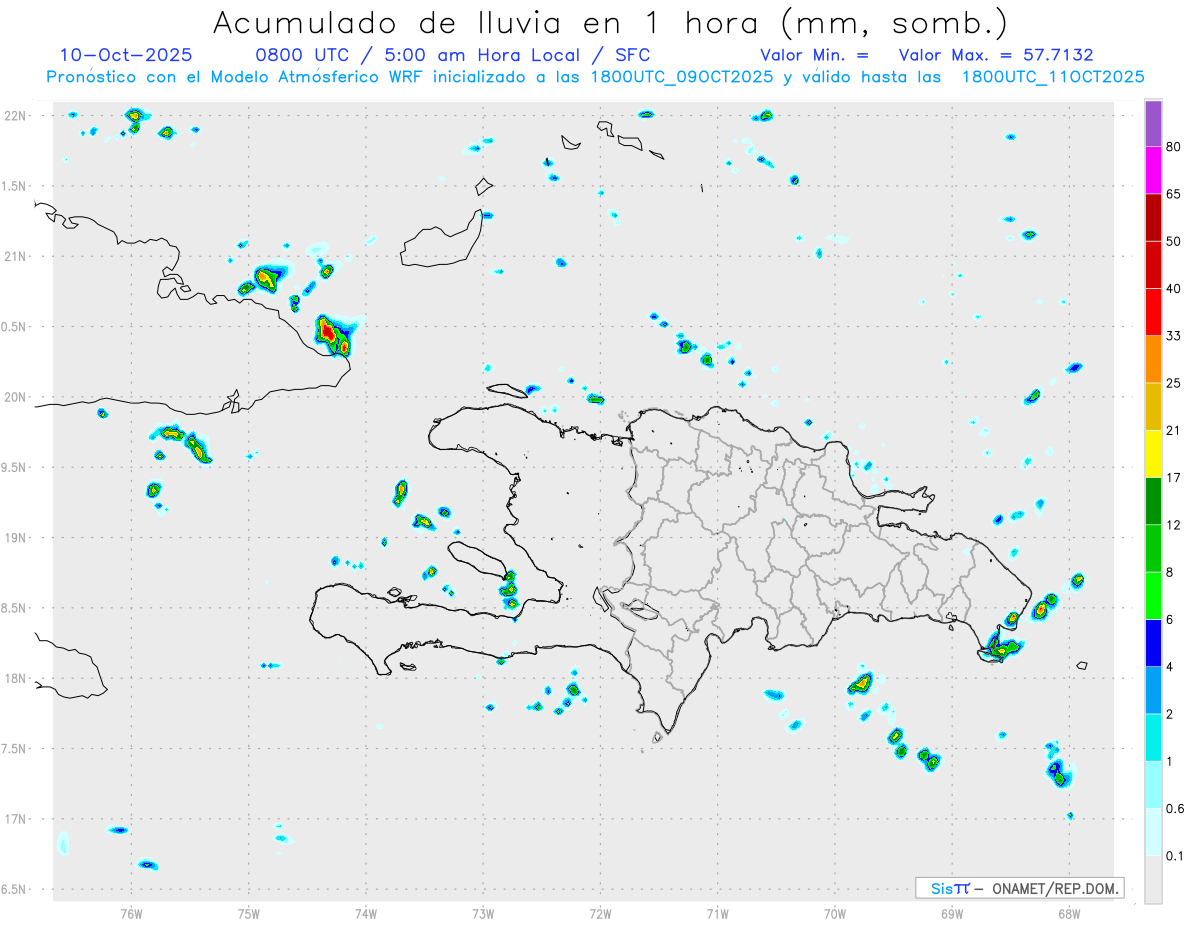
Task: Select the '20N' latitude label
Action: pyautogui.click(x=17, y=397)
